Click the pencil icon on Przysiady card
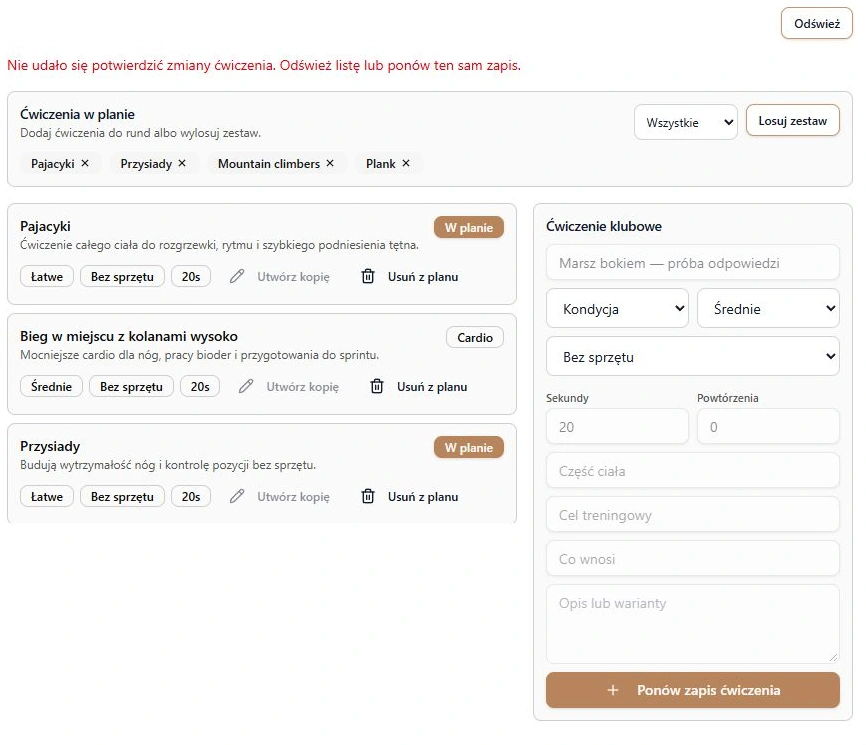 (237, 496)
